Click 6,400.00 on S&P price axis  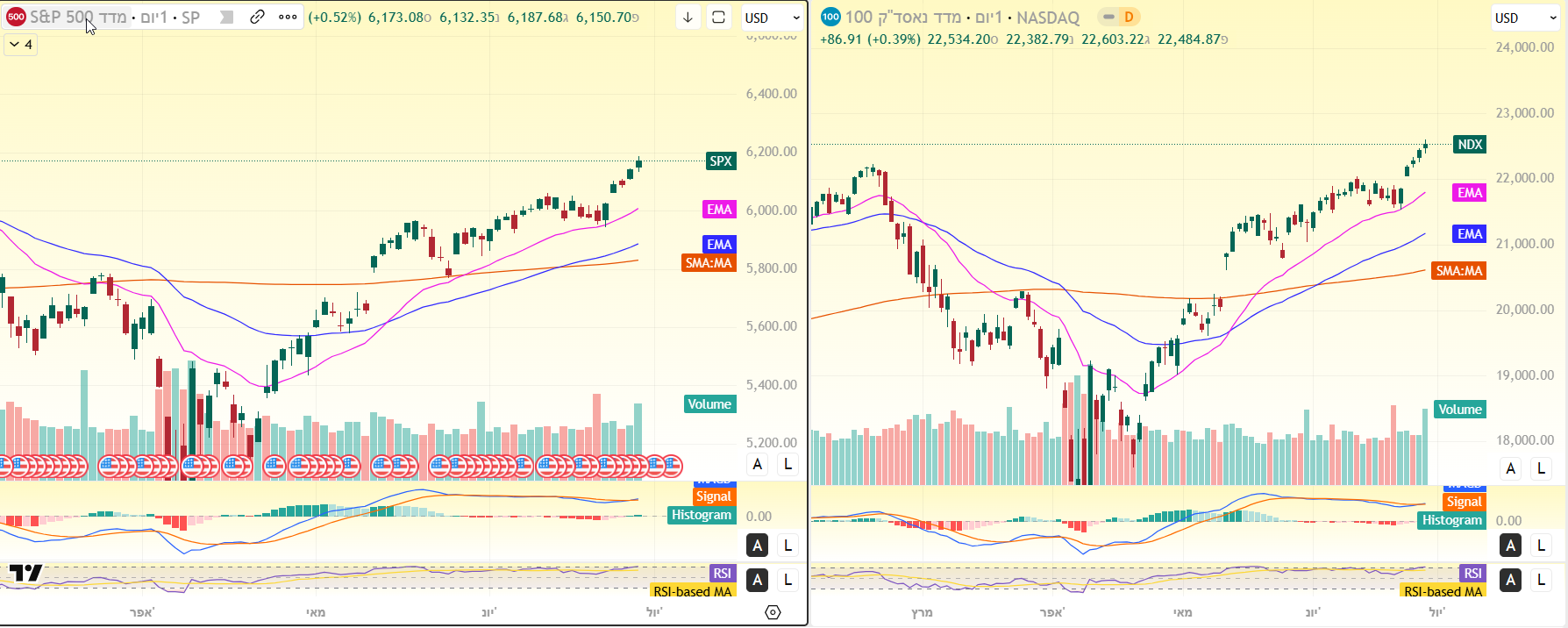(772, 93)
